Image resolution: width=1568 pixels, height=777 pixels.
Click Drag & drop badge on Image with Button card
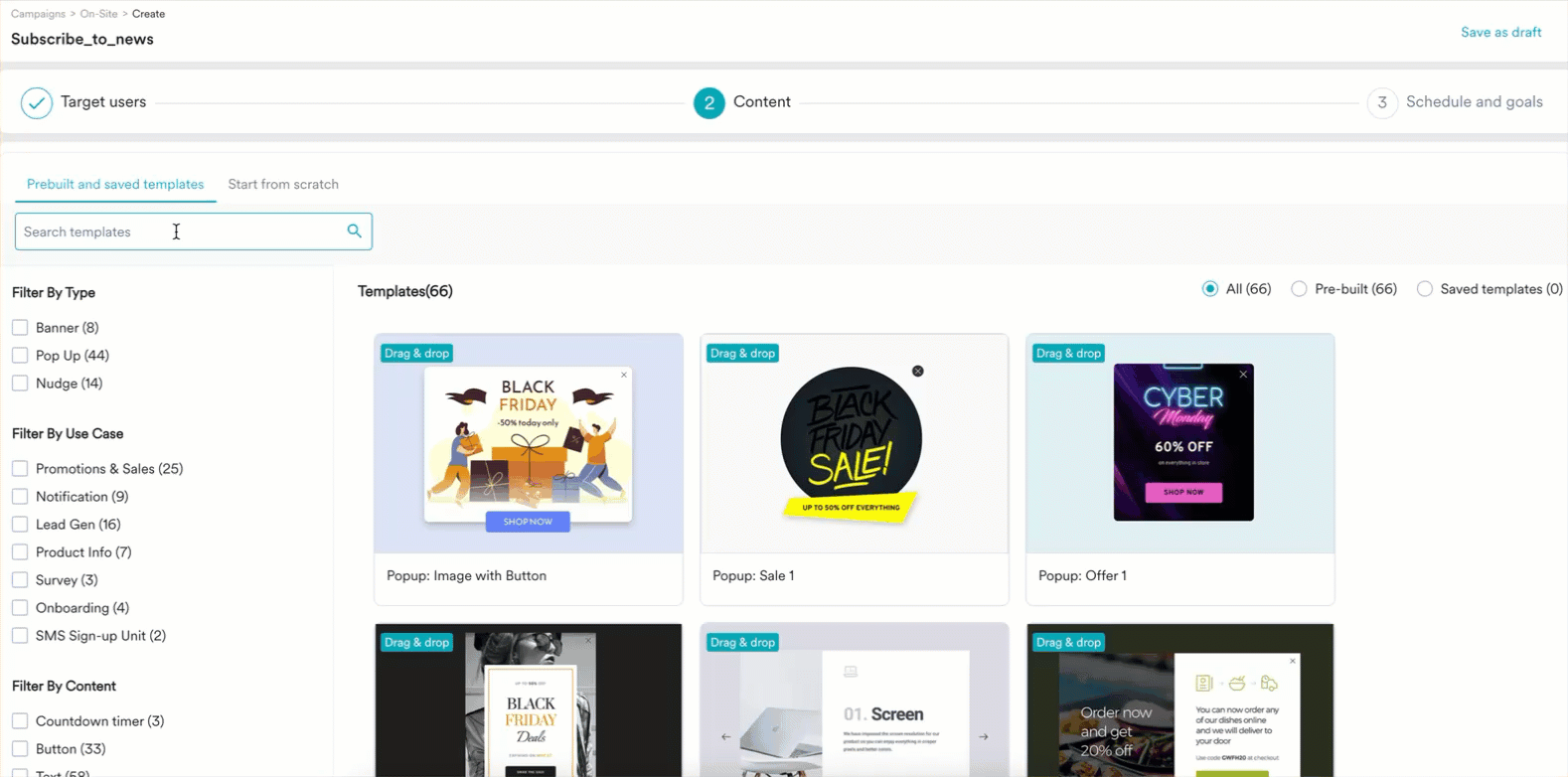tap(416, 353)
